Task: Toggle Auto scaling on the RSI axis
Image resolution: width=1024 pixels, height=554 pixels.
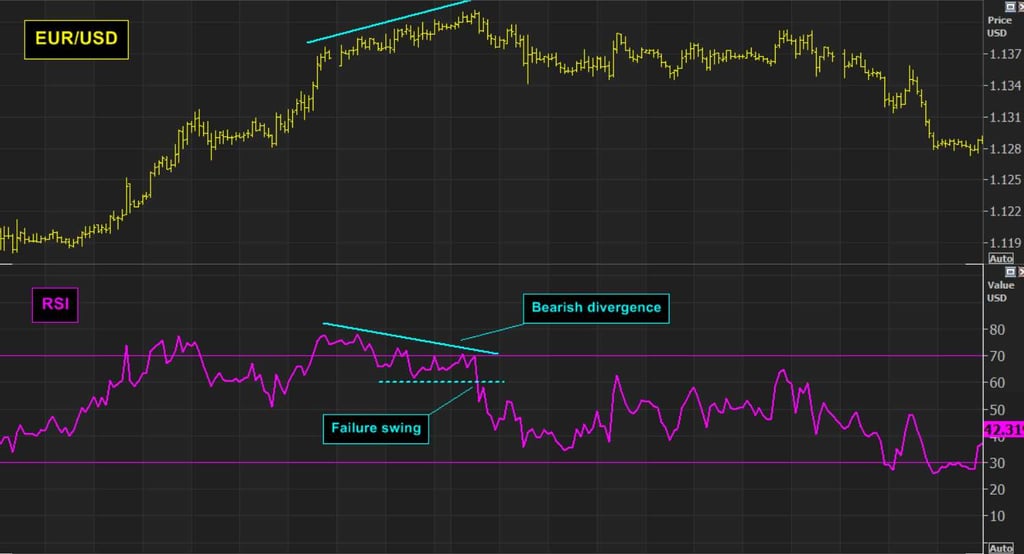Action: pyautogui.click(x=1000, y=547)
